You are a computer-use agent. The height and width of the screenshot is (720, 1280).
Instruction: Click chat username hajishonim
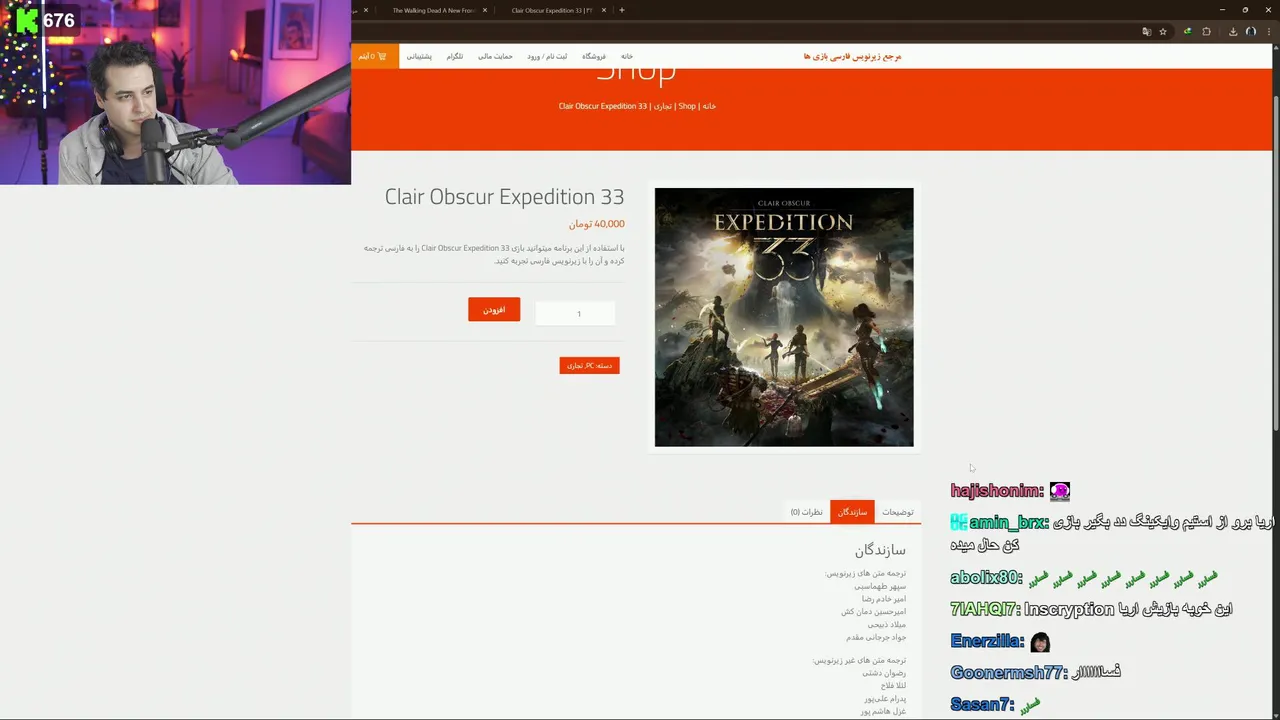pyautogui.click(x=996, y=491)
